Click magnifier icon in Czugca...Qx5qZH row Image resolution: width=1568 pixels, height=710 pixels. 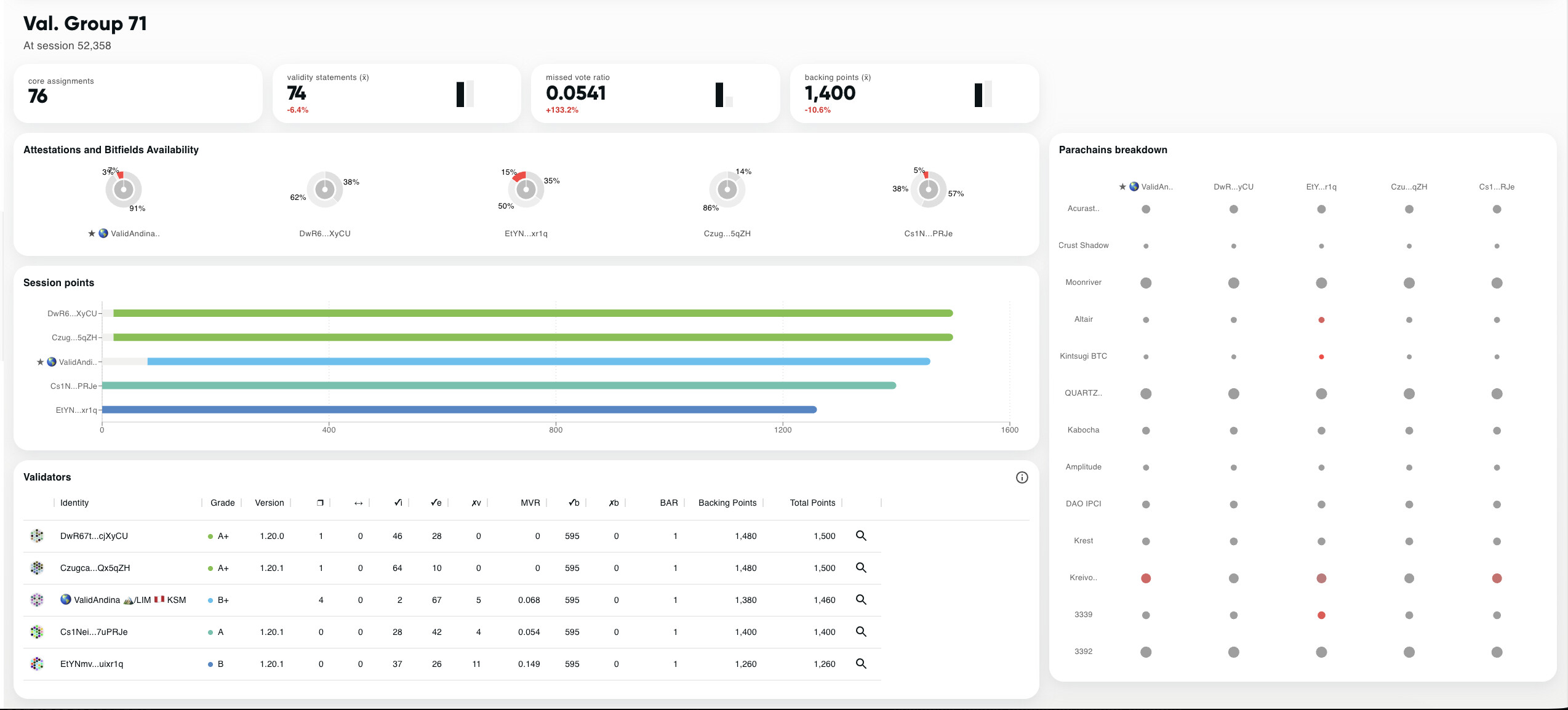861,568
